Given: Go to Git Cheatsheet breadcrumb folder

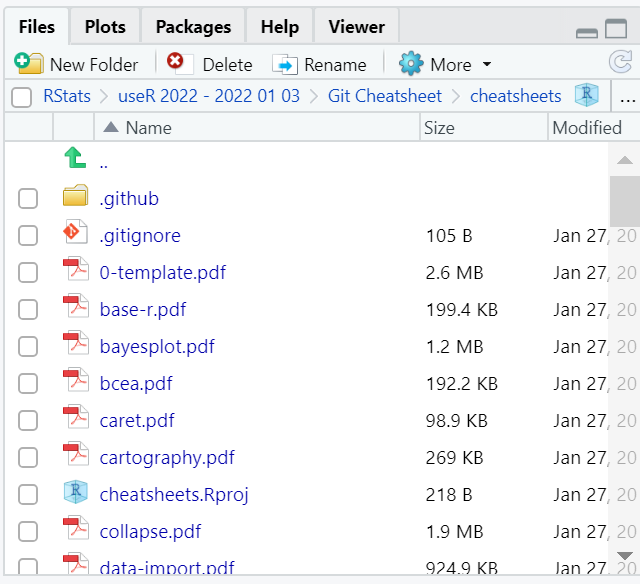Looking at the screenshot, I should click(385, 96).
